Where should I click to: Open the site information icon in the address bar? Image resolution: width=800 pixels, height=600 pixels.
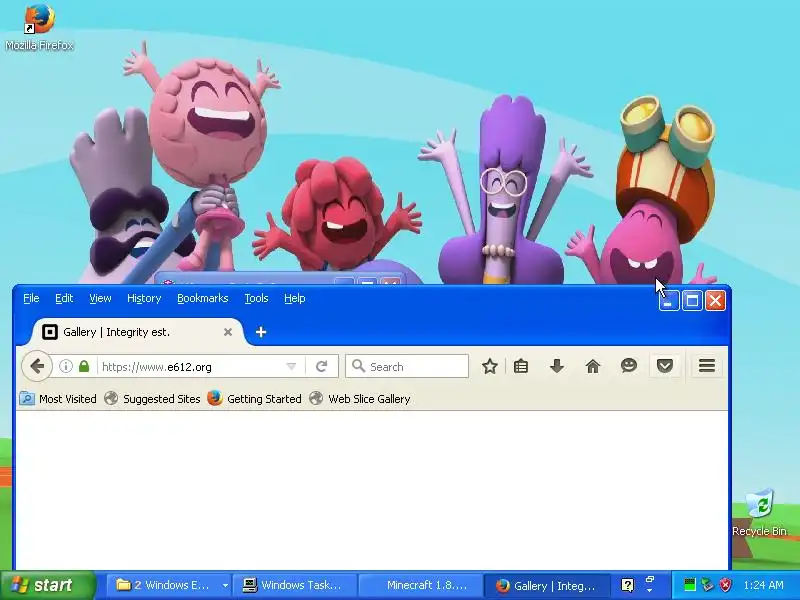coord(66,366)
